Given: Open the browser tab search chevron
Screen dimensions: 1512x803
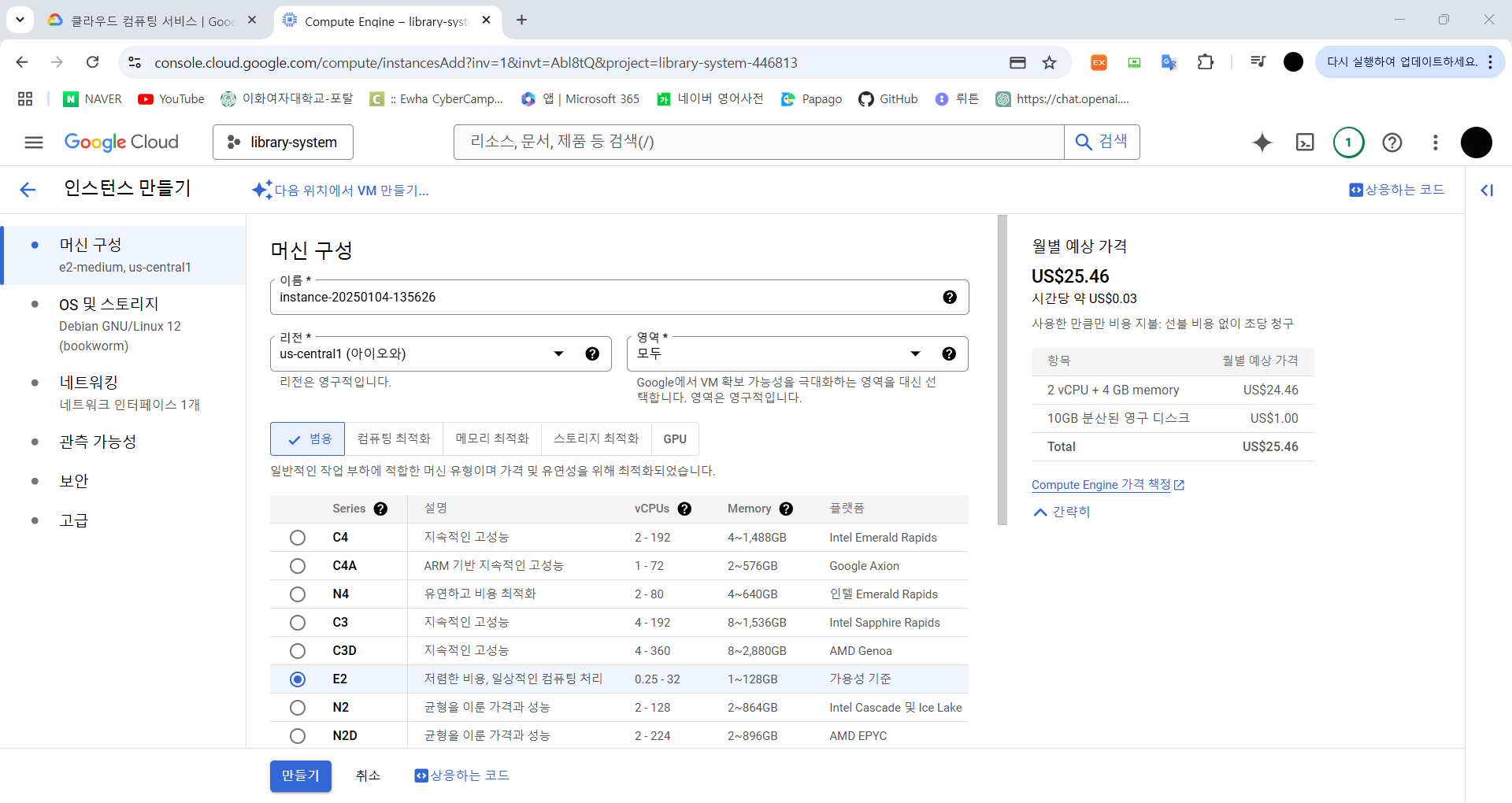Looking at the screenshot, I should pos(20,20).
